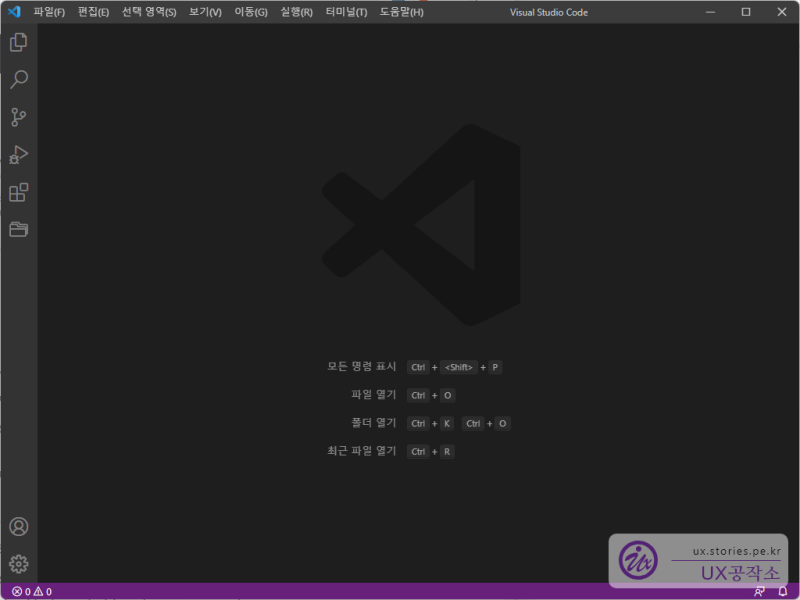Open the 실행(R) menu
The width and height of the screenshot is (800, 600).
coord(296,12)
